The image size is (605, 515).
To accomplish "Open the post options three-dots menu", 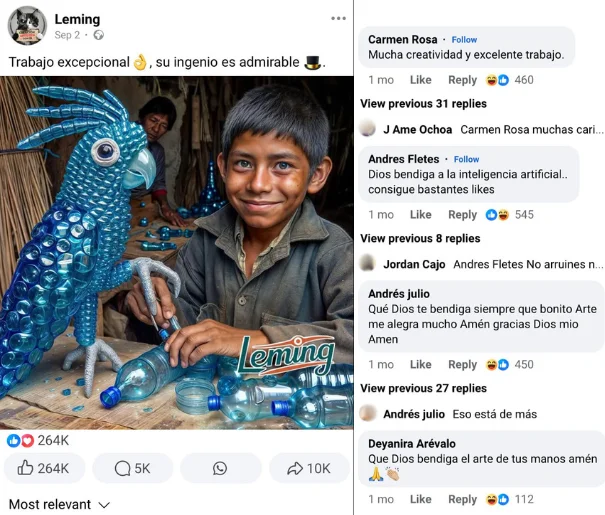I will coord(339,18).
